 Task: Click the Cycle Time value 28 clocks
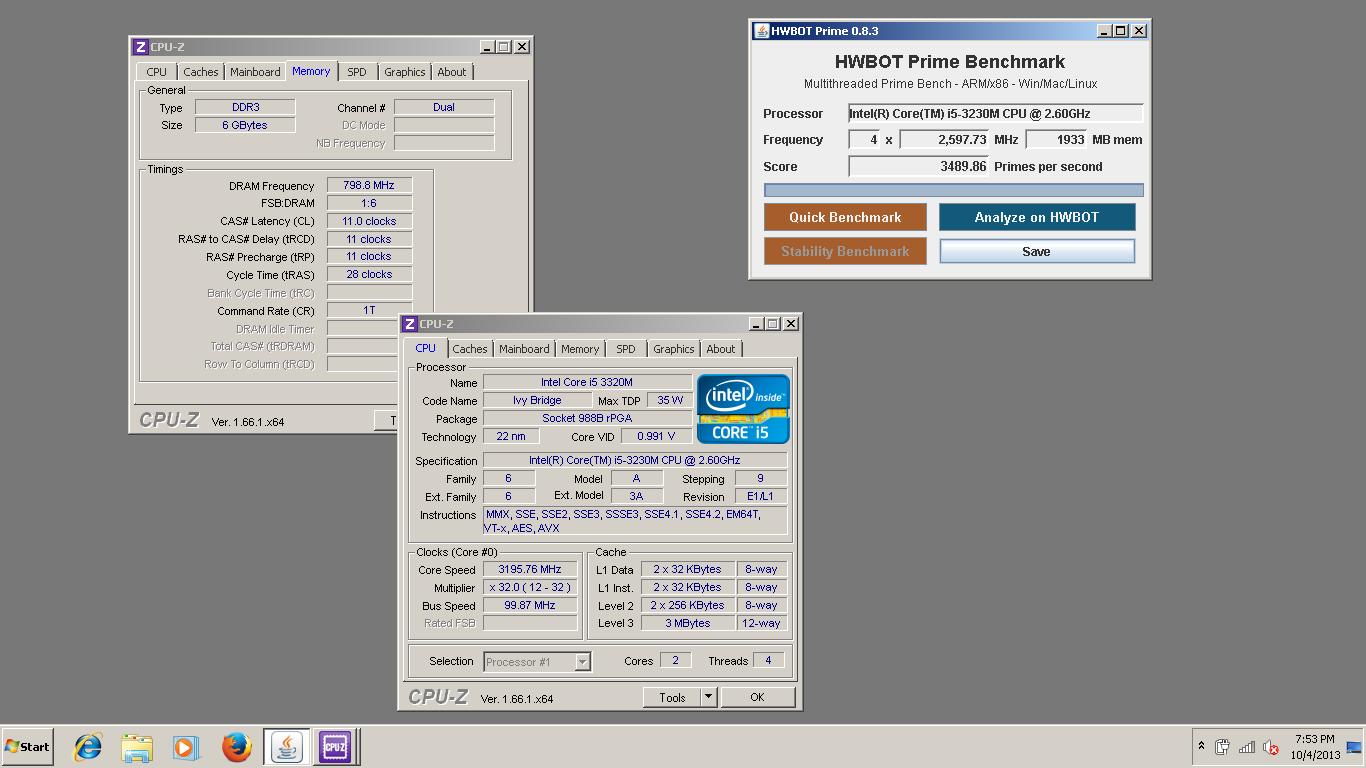tap(369, 275)
